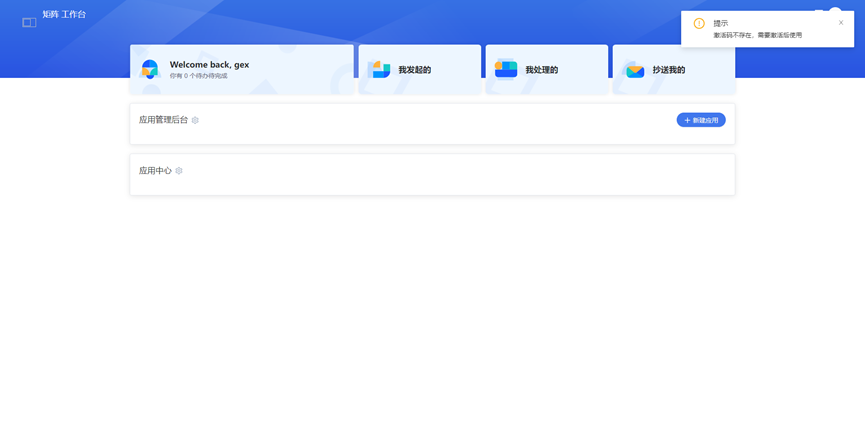Click the 我处理的 card icon
This screenshot has height=422, width=865.
[x=506, y=69]
